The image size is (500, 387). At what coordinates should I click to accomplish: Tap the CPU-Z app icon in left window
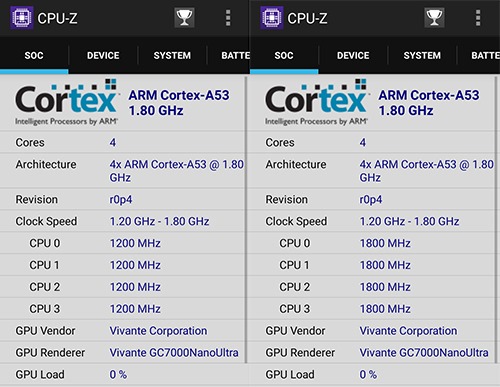[22, 18]
